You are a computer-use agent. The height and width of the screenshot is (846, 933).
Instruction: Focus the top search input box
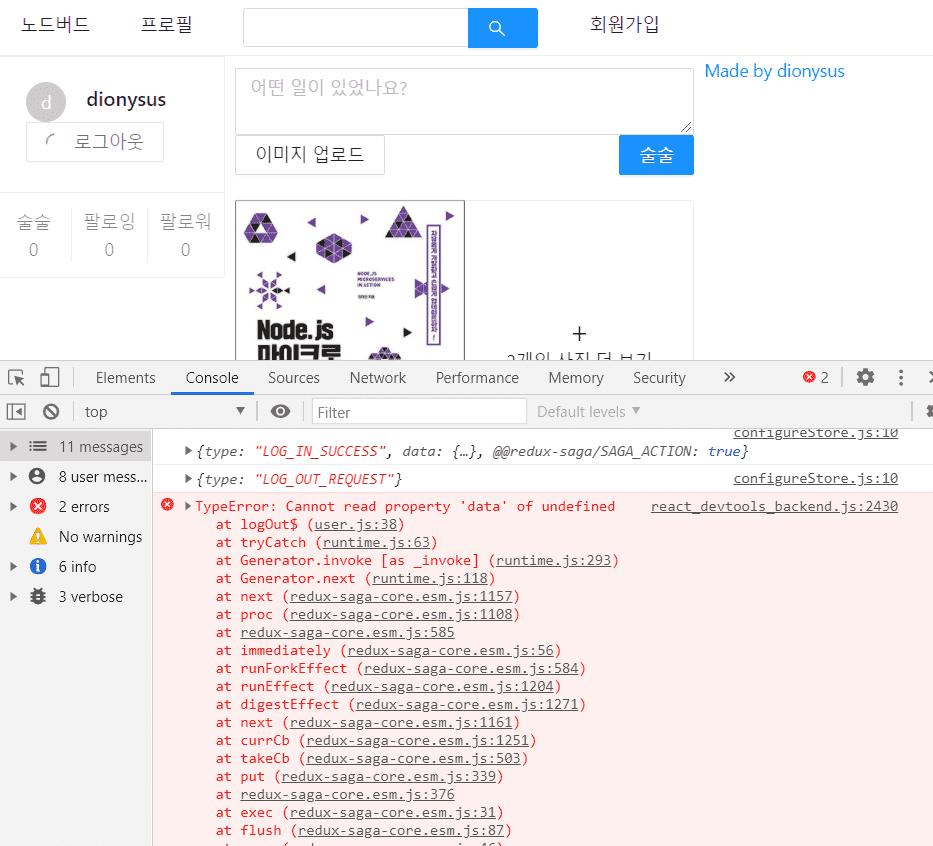point(356,28)
